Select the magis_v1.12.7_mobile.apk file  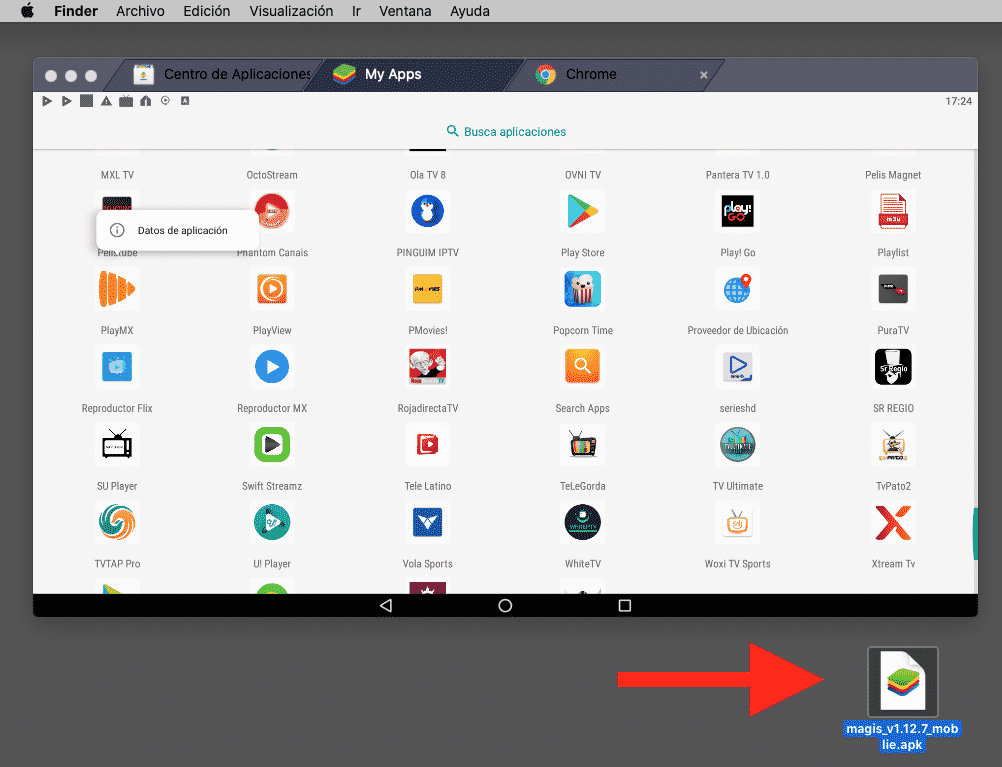pos(902,681)
